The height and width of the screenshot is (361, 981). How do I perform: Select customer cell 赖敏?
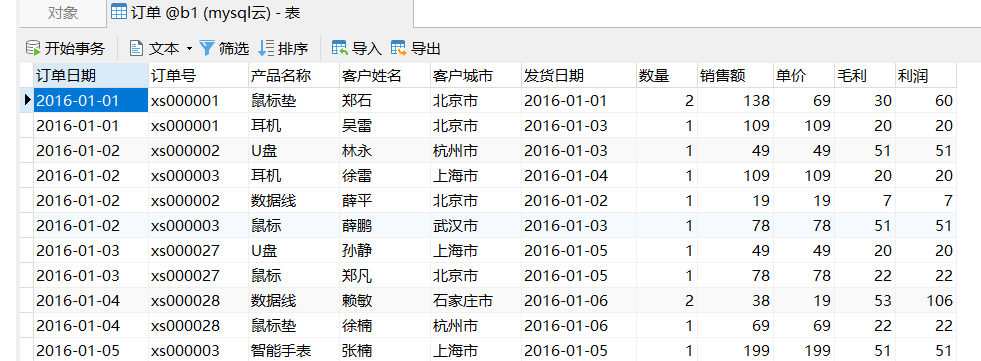pyautogui.click(x=385, y=301)
